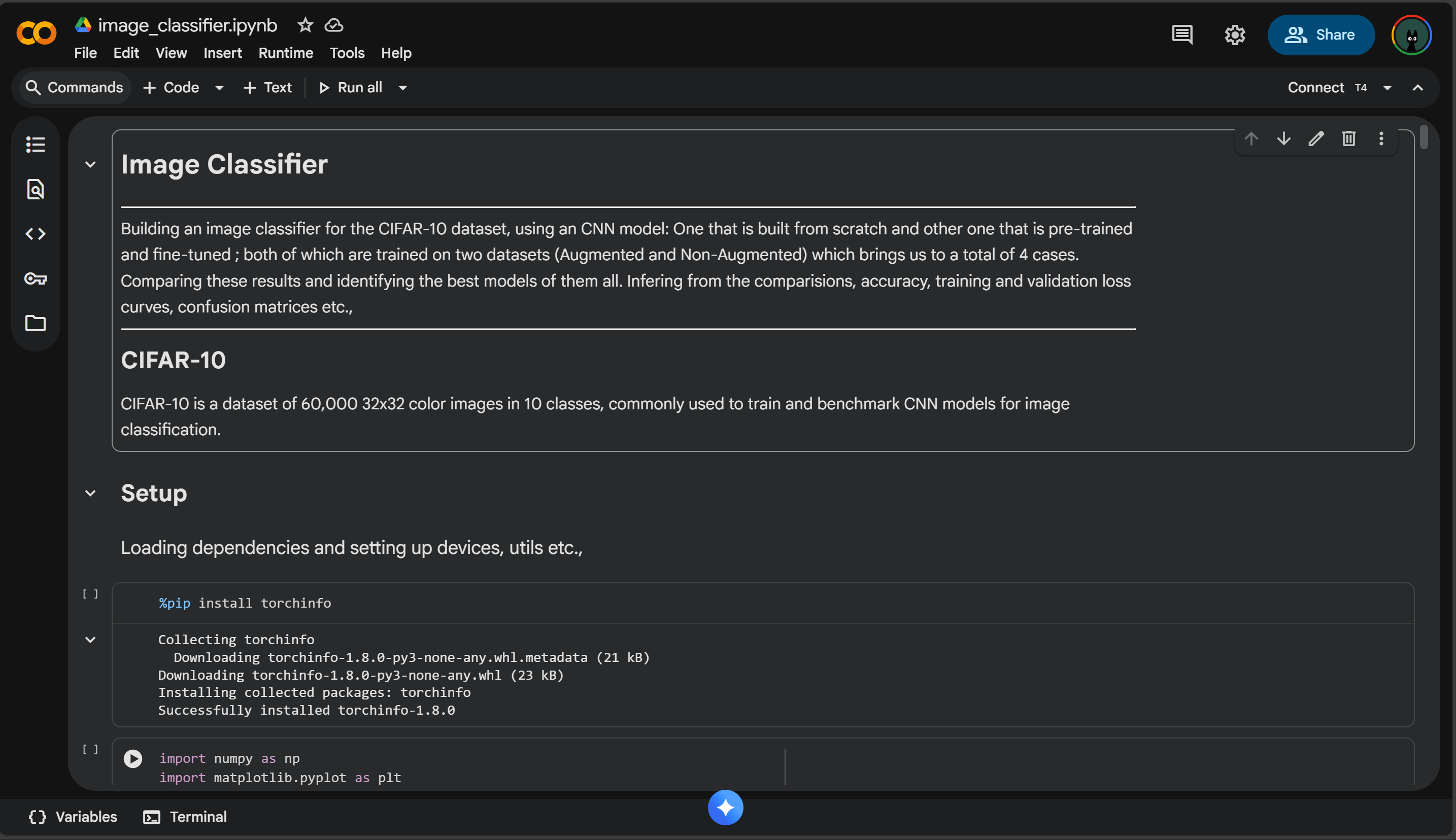Open the find and replace sidebar icon

pyautogui.click(x=35, y=189)
